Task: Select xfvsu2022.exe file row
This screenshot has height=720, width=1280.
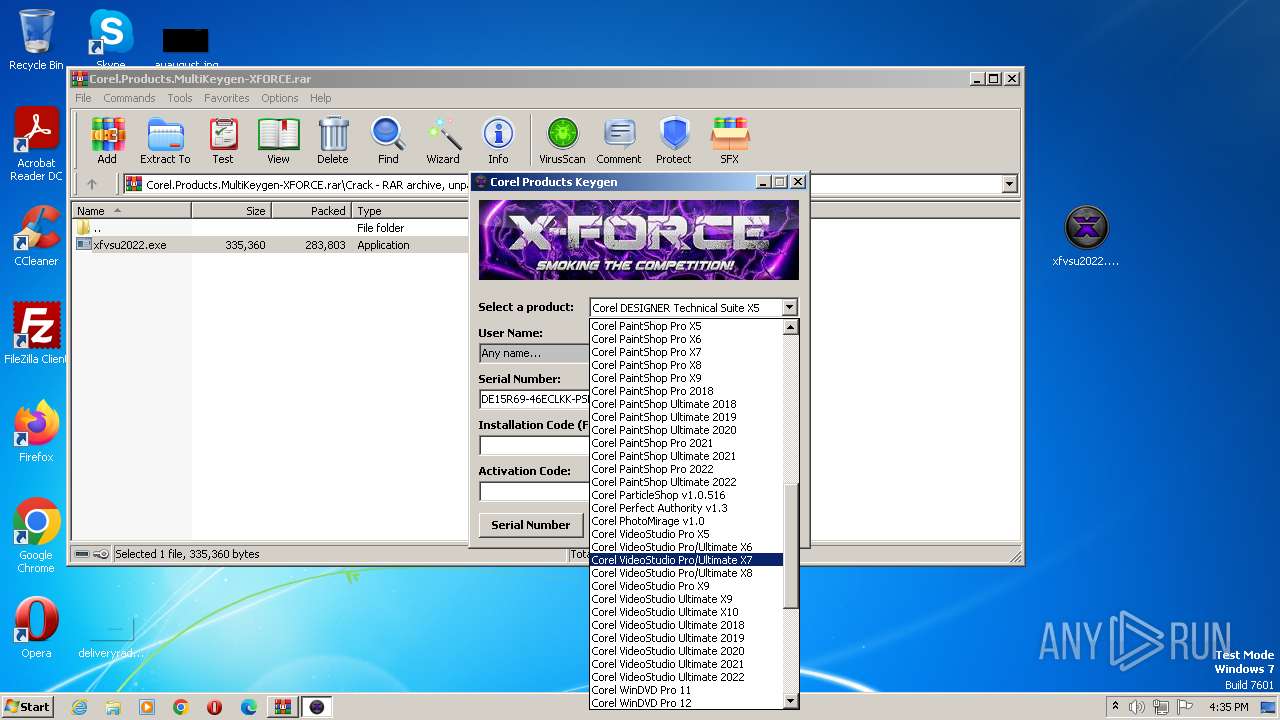Action: click(x=271, y=245)
